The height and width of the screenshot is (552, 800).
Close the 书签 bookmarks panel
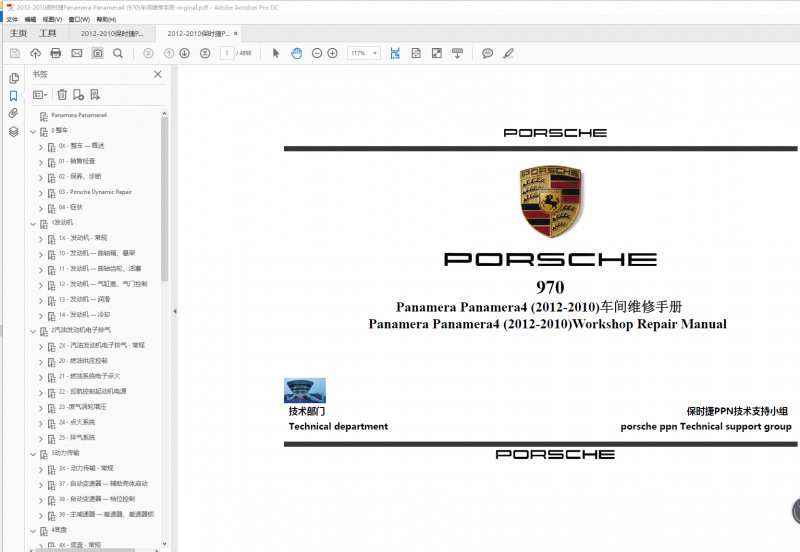click(x=158, y=74)
